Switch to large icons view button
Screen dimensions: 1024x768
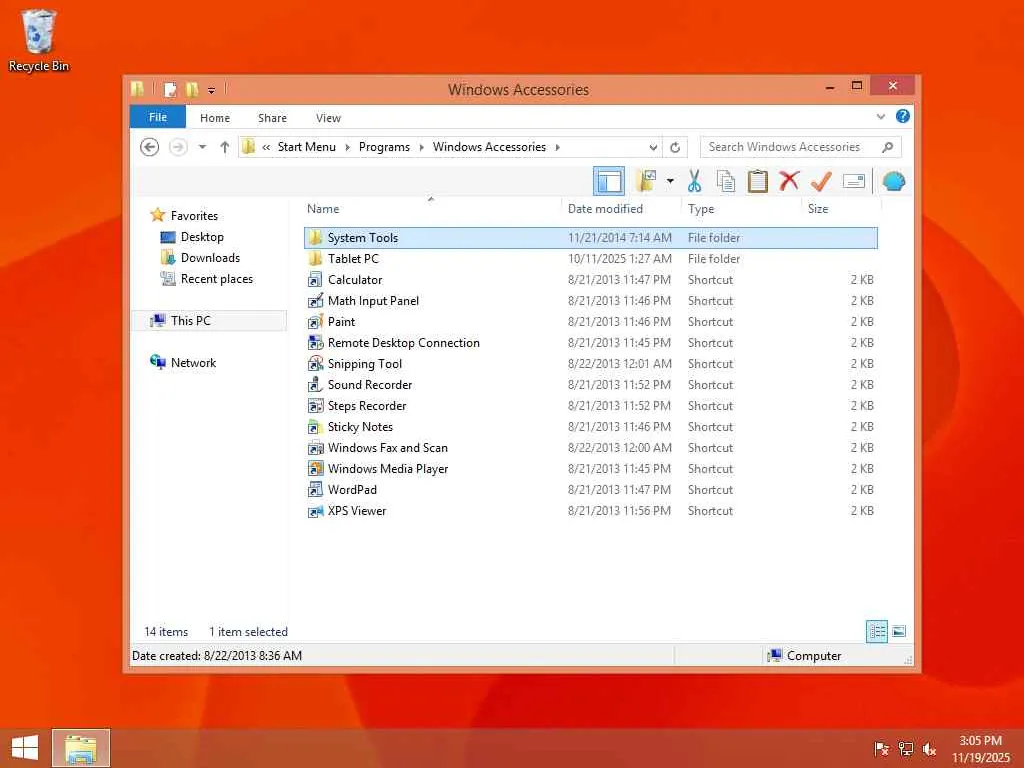coord(899,632)
